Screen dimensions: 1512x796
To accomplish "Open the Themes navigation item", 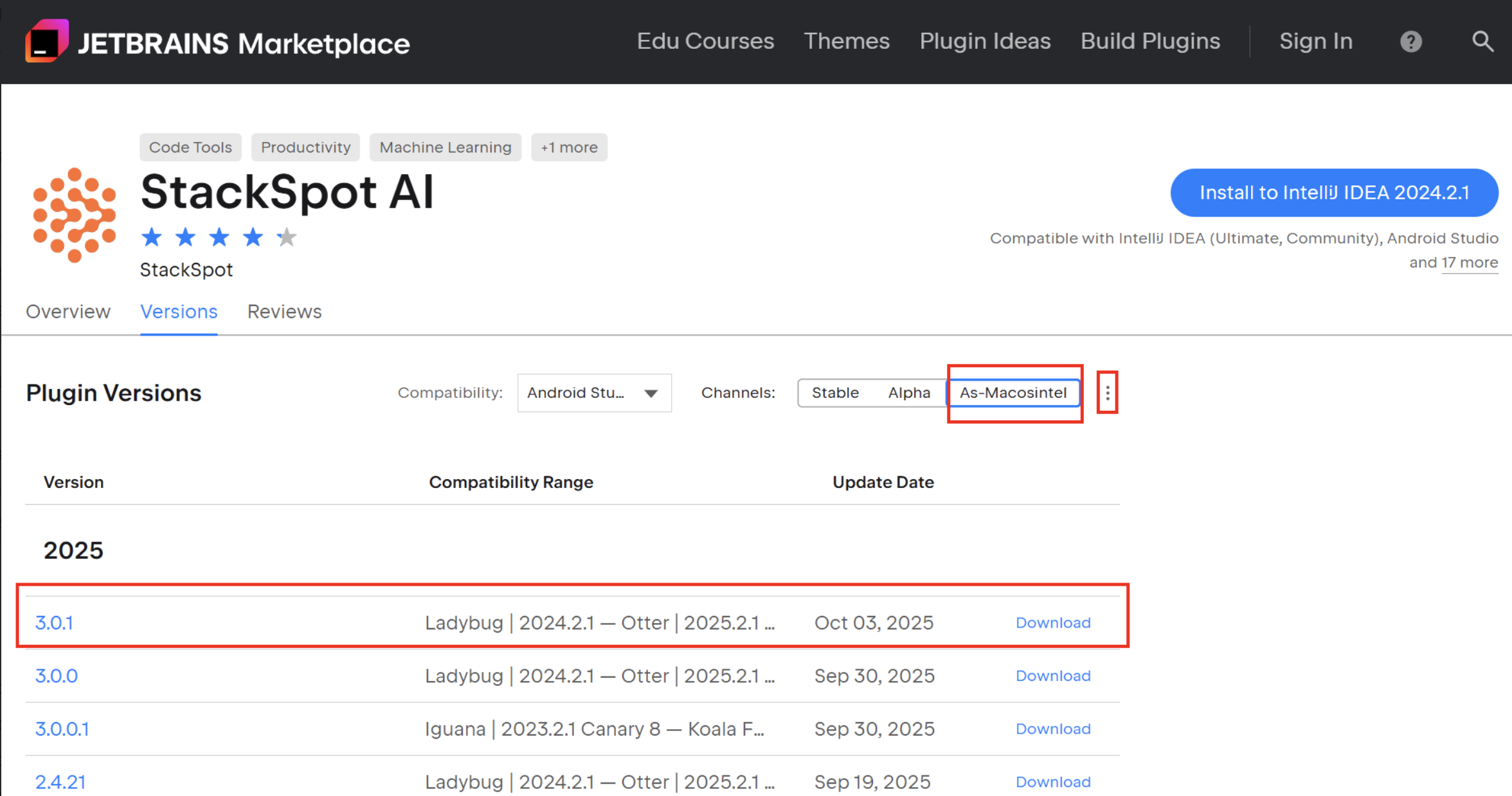I will 846,41.
